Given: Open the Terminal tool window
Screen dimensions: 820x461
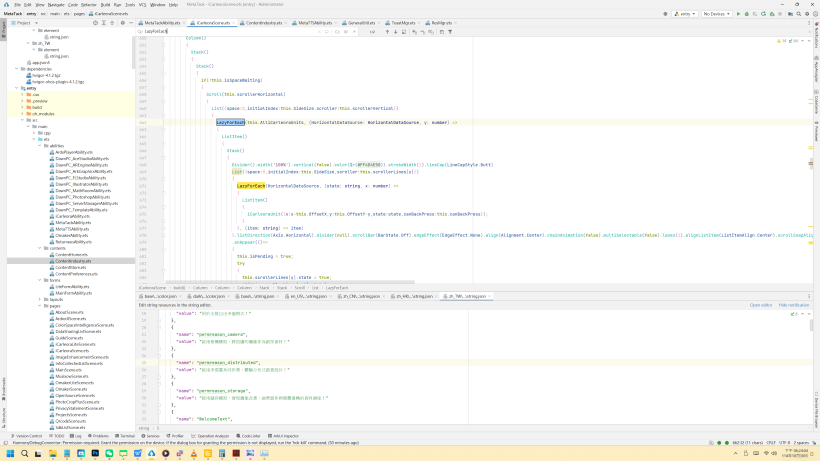Looking at the screenshot, I should (126, 436).
